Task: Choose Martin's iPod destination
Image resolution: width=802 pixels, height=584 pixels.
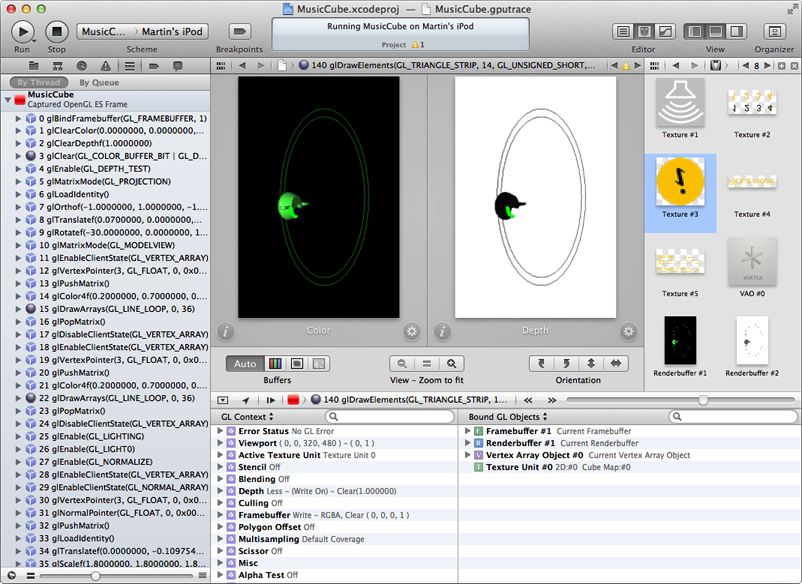Action: coord(172,32)
